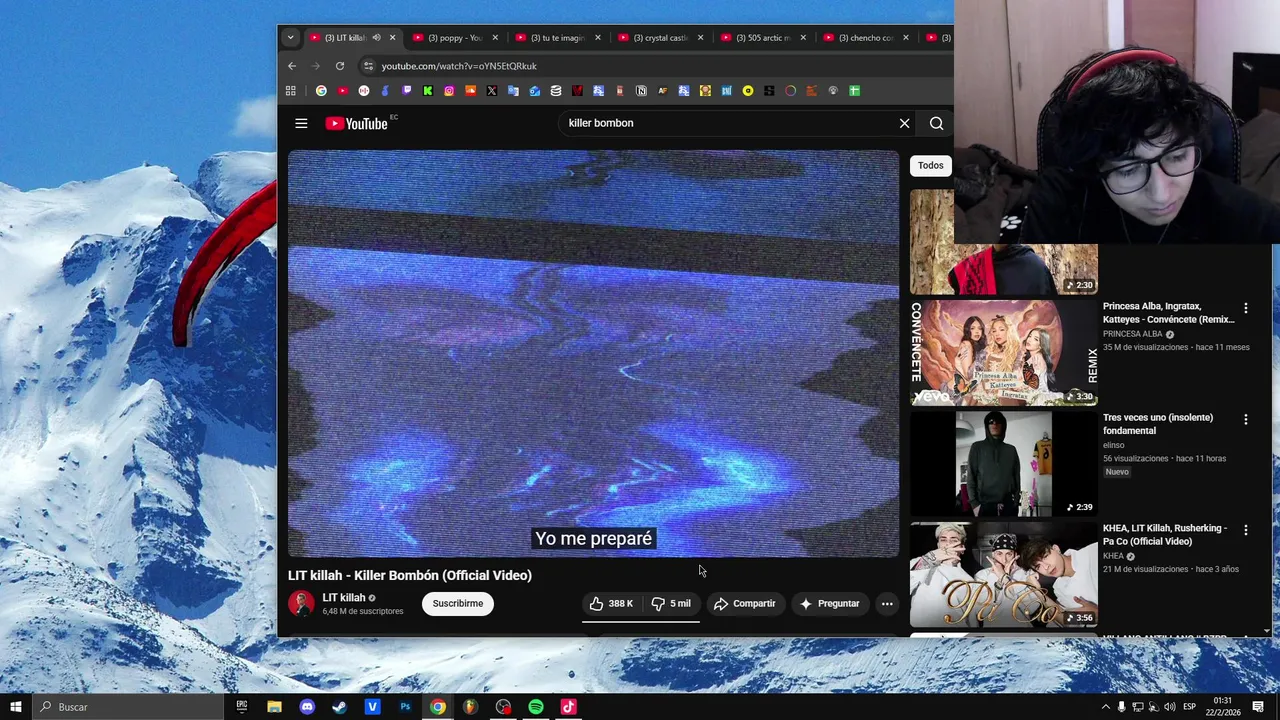Click the Preguntar button
Image resolution: width=1280 pixels, height=720 pixels.
[x=829, y=603]
